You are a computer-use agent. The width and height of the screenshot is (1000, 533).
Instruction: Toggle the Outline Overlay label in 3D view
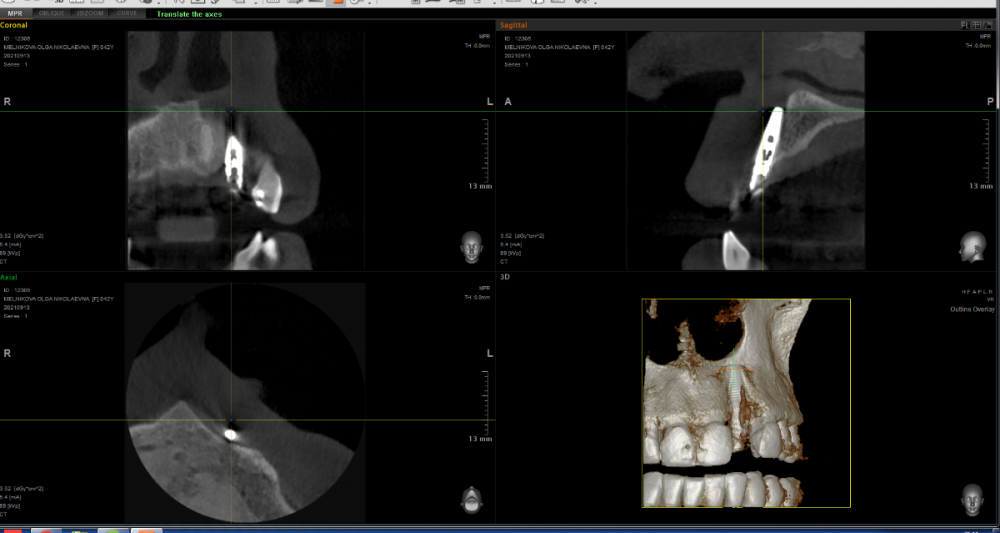972,309
